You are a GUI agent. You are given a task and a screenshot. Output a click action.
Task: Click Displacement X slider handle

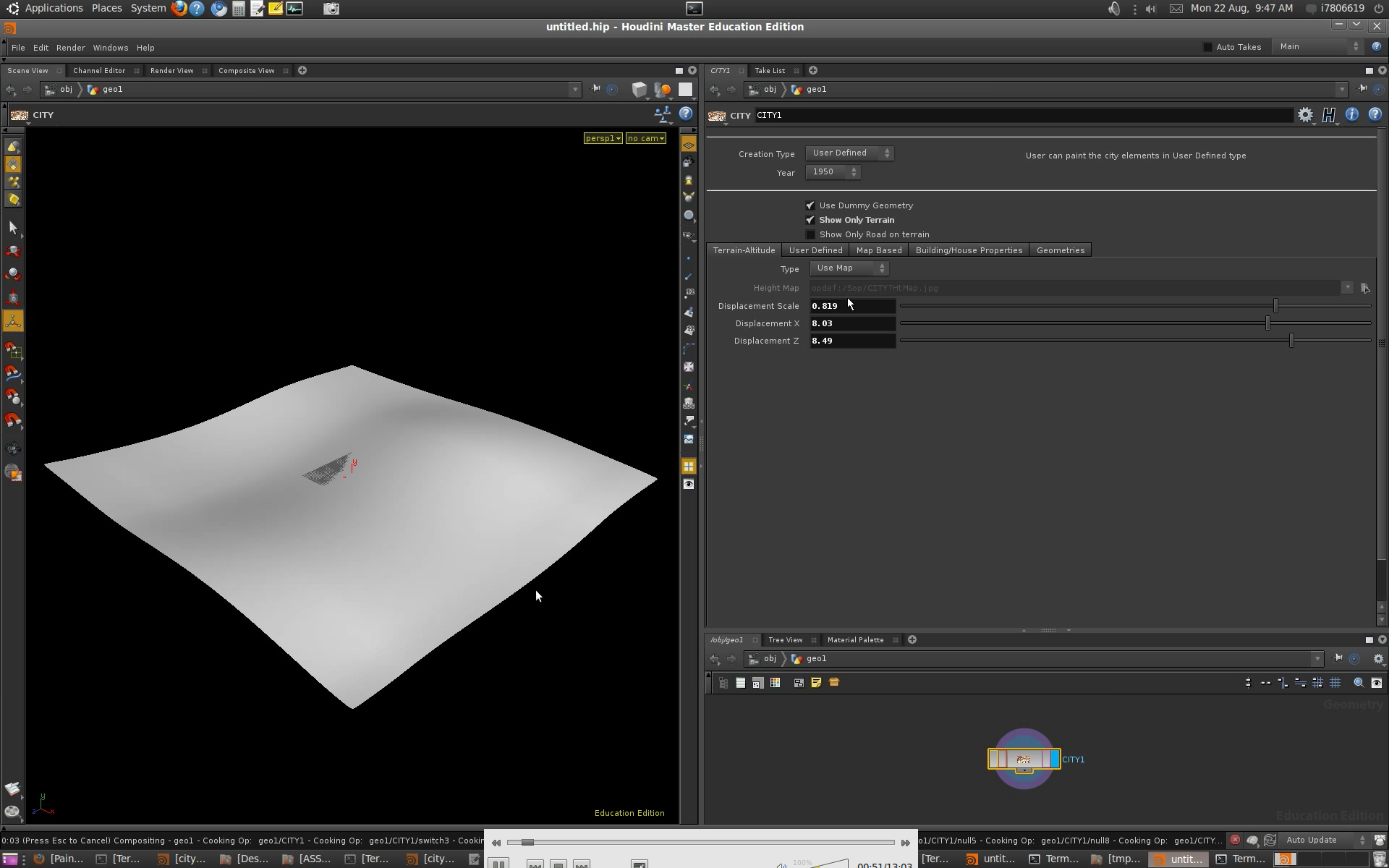coord(1267,323)
